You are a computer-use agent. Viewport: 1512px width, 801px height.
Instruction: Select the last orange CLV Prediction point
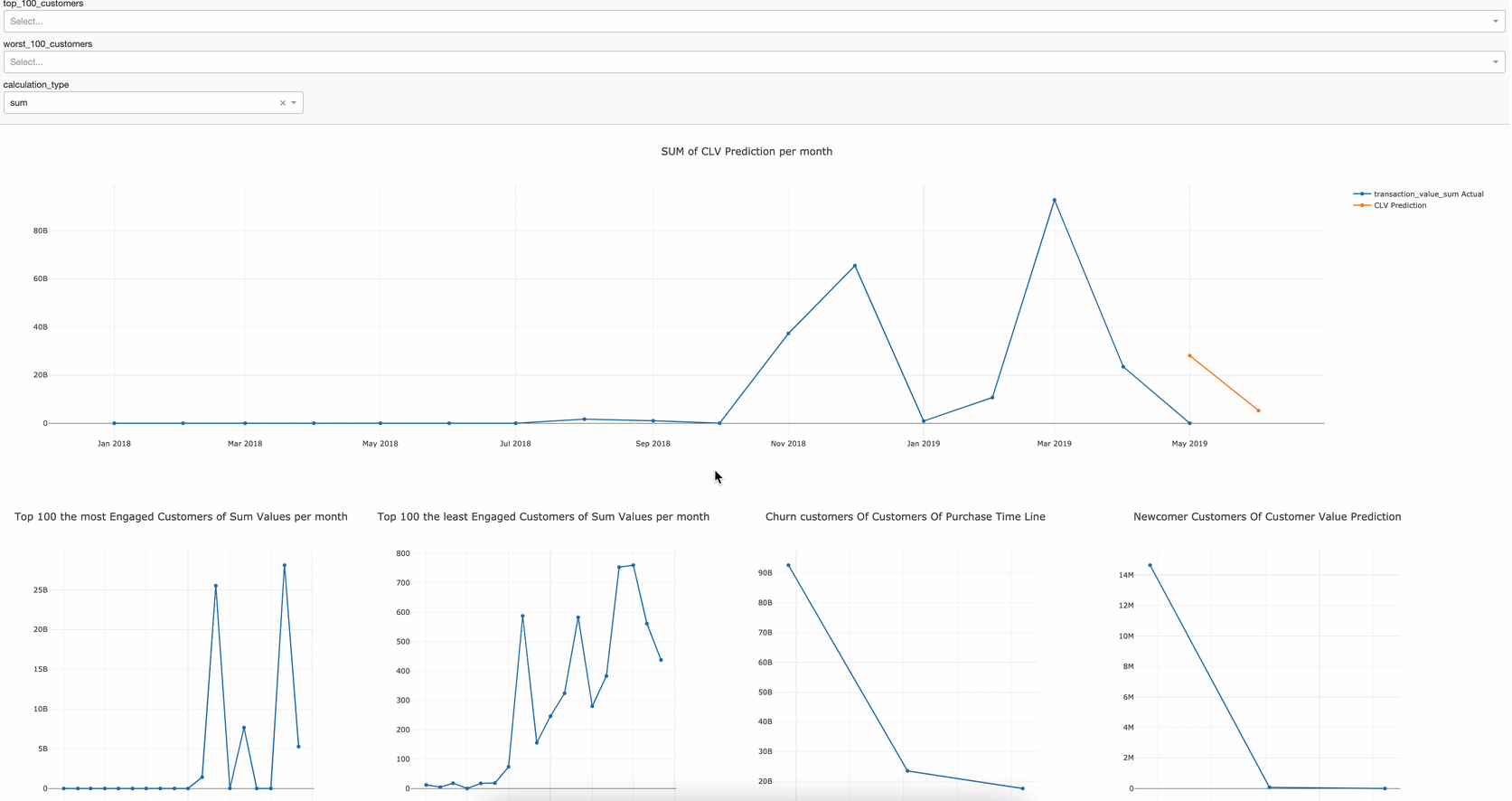pyautogui.click(x=1258, y=411)
